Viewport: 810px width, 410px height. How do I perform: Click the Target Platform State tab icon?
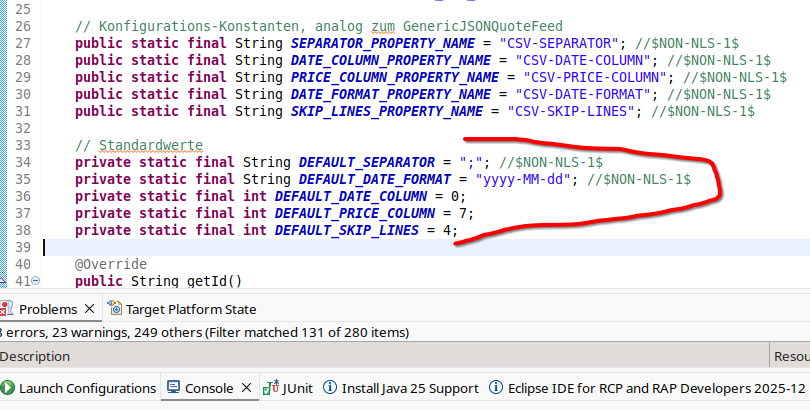pyautogui.click(x=115, y=309)
